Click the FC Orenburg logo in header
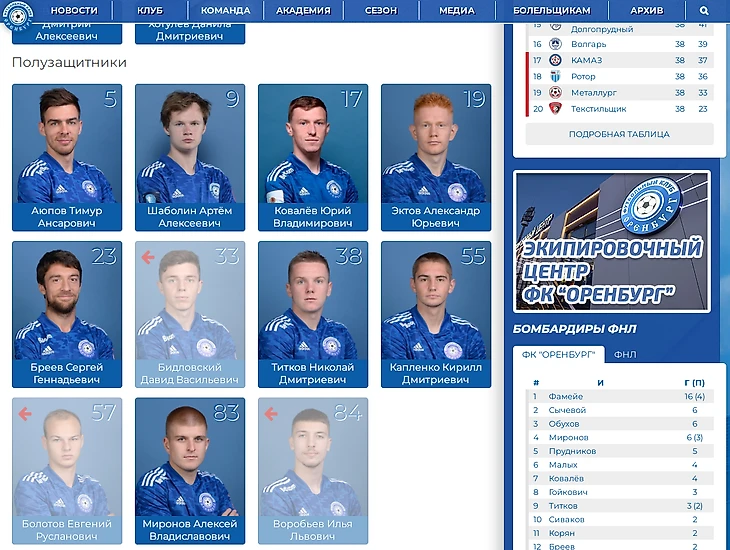The image size is (730, 550). [18, 17]
